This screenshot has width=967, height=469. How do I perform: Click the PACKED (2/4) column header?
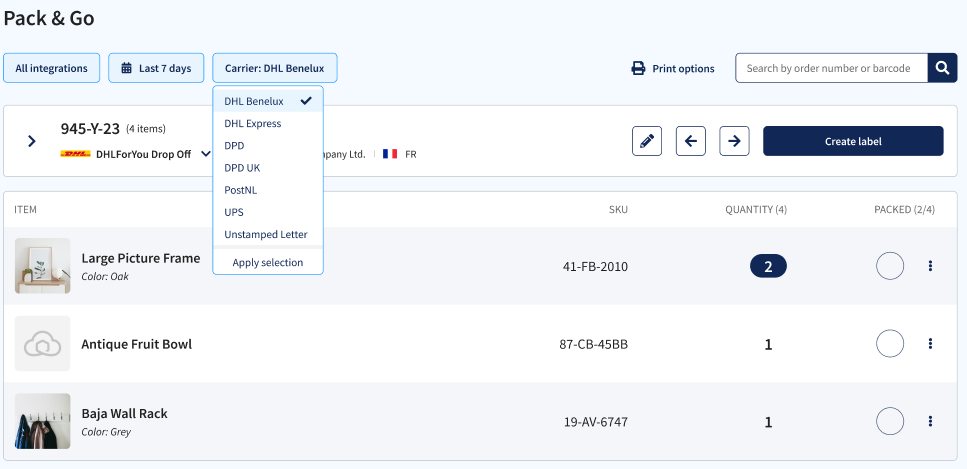pos(904,210)
